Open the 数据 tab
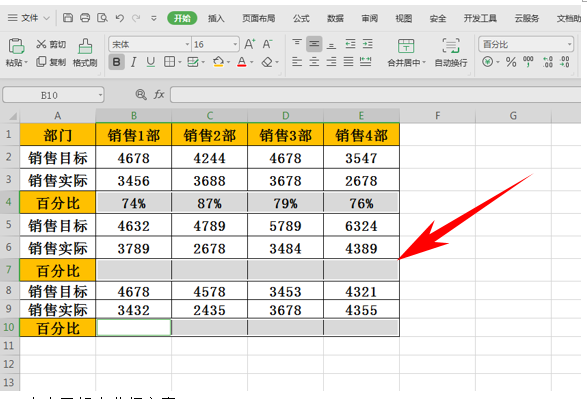Screen dimensions: 587x399 pyautogui.click(x=335, y=18)
